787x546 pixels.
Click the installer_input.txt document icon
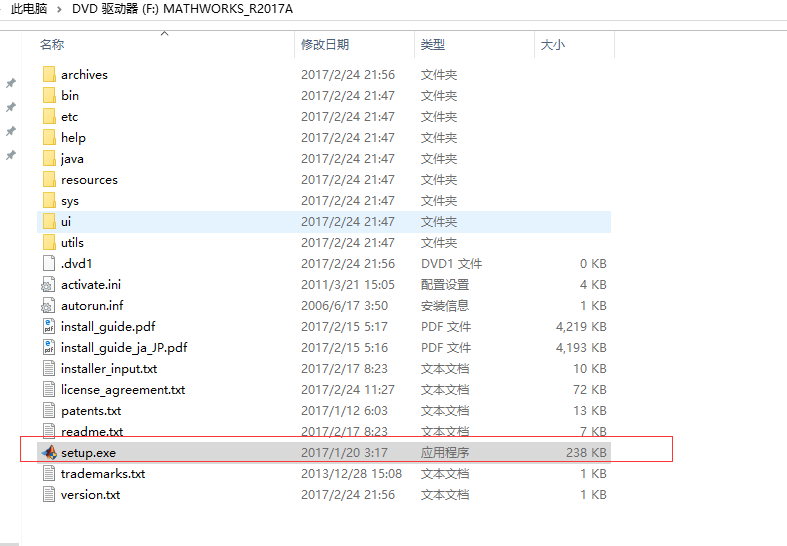click(49, 369)
